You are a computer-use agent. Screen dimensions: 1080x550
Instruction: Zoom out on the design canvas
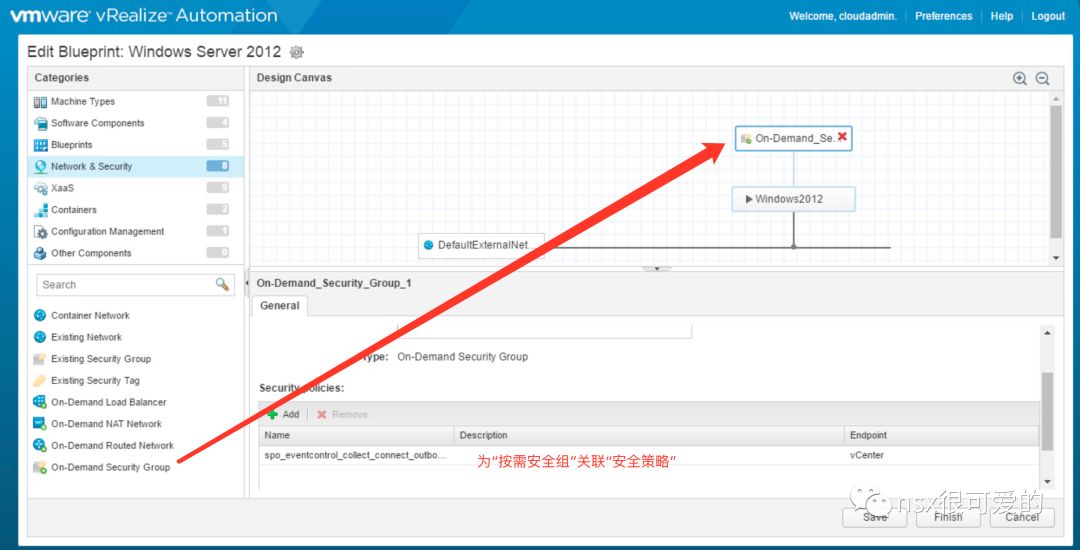click(1043, 78)
